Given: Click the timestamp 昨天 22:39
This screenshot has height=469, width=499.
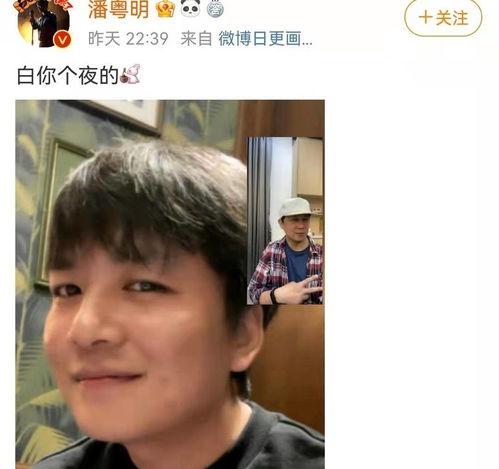Looking at the screenshot, I should pyautogui.click(x=128, y=39).
